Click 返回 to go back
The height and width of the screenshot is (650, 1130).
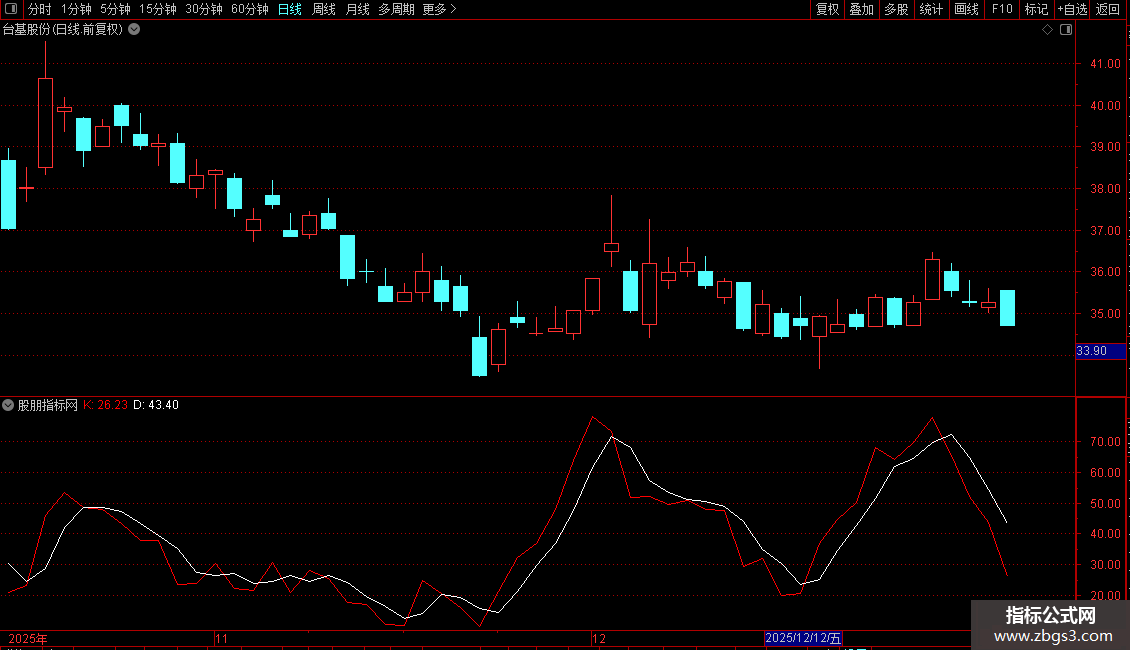1108,9
